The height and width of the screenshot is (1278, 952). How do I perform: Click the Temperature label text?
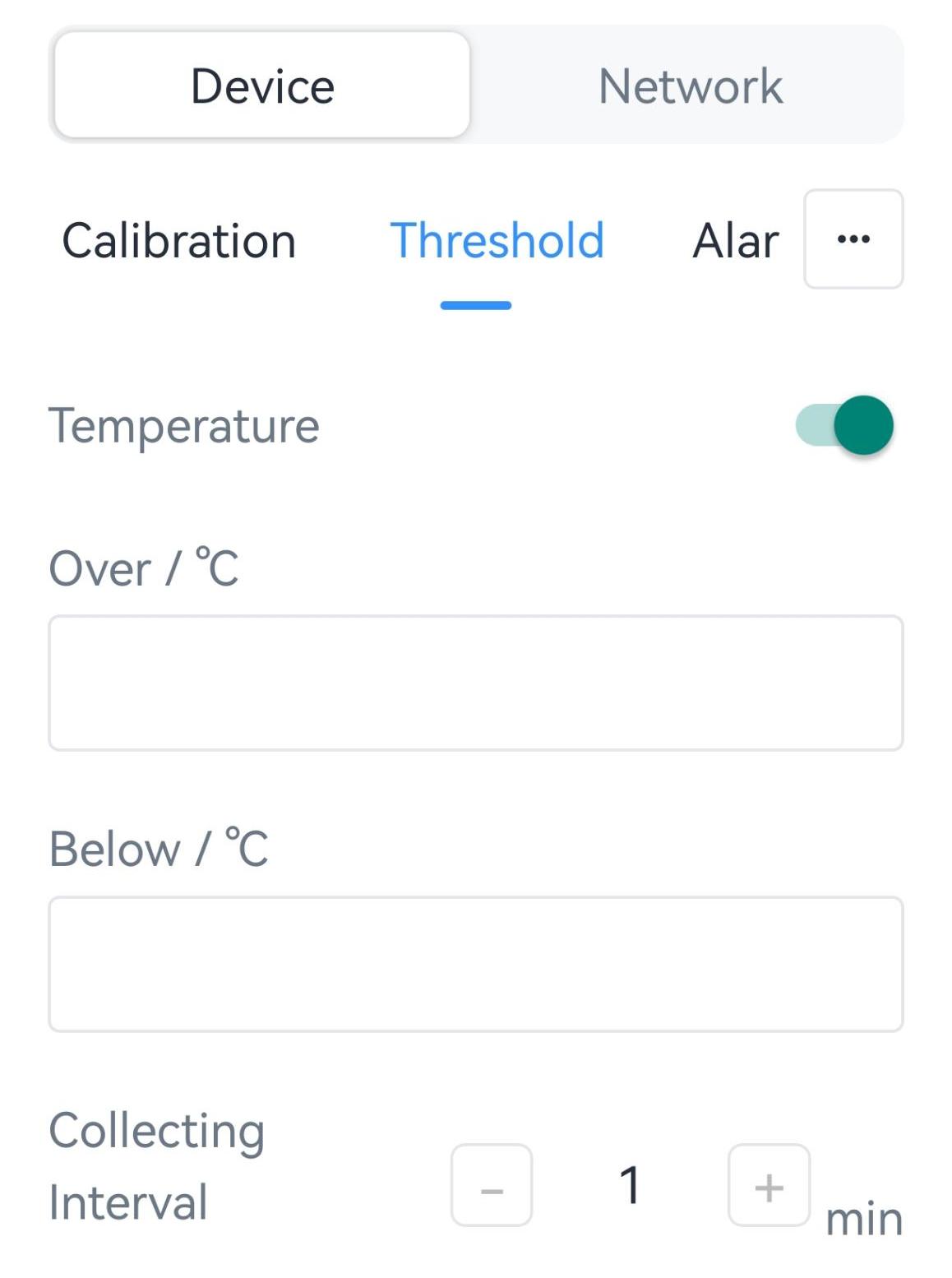point(183,426)
